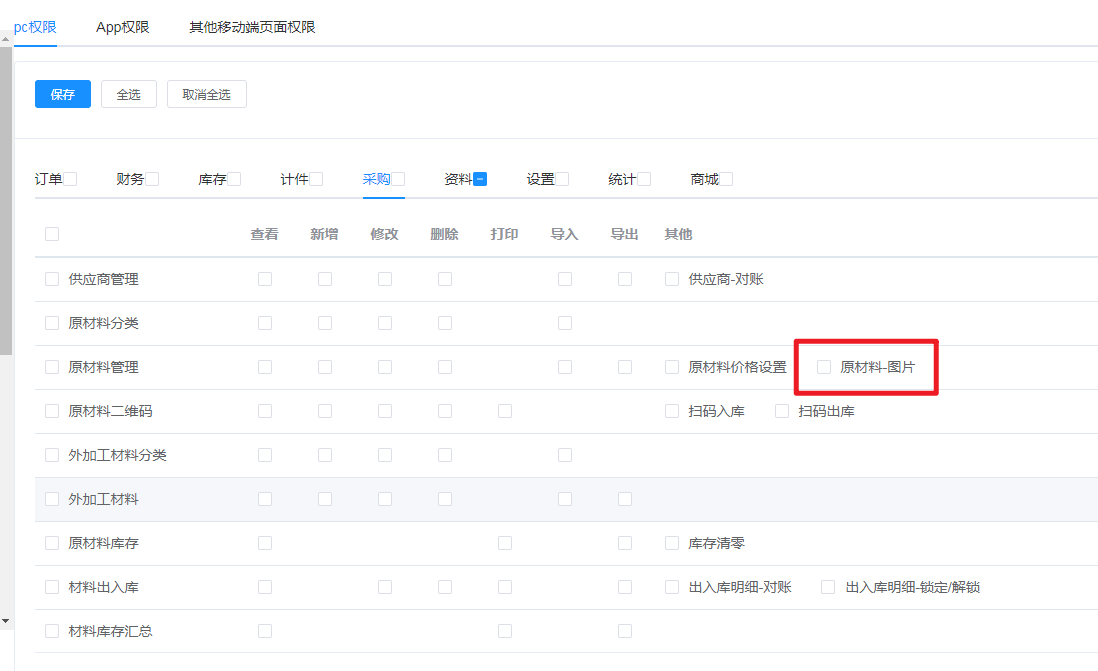Switch to the 统计 module tab
Viewport: 1098px width, 671px height.
tap(621, 179)
